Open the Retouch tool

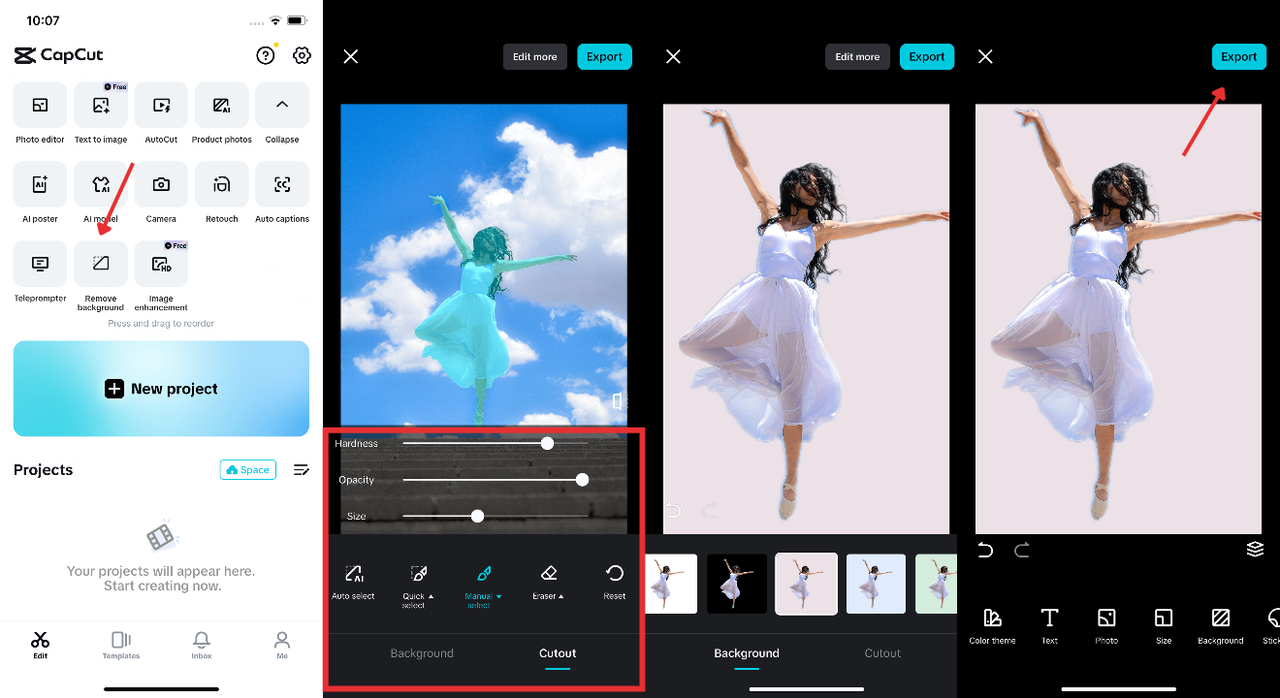[x=222, y=185]
